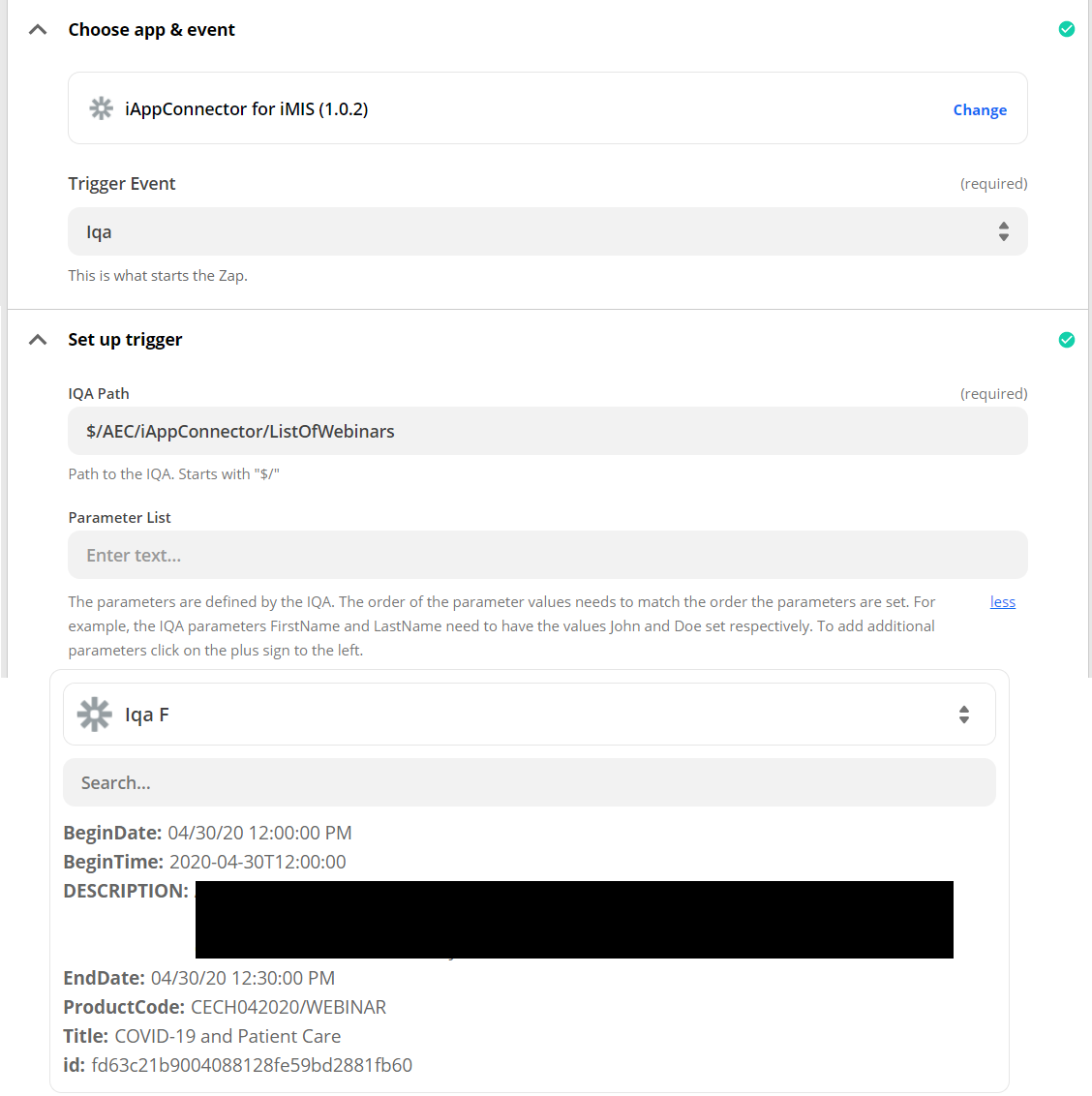This screenshot has width=1092, height=1096.
Task: Open the Trigger Event dropdown
Action: click(x=547, y=232)
